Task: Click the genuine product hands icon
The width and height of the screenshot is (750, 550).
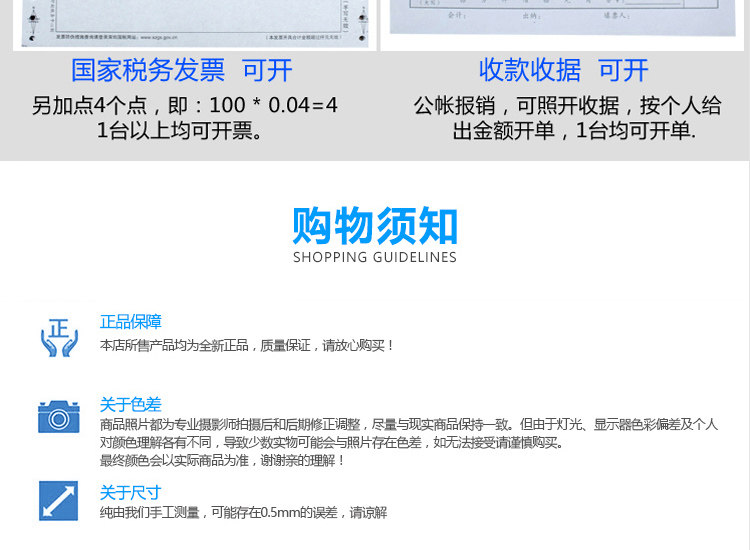Action: coord(59,338)
